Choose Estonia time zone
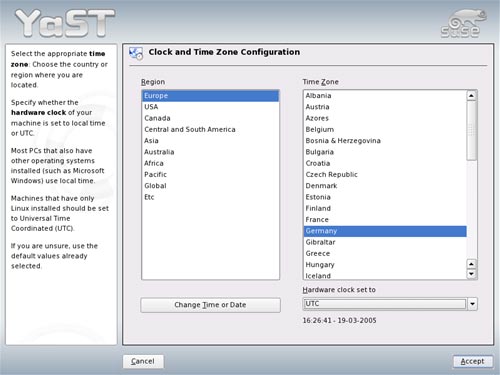The image size is (500, 375). tap(385, 197)
